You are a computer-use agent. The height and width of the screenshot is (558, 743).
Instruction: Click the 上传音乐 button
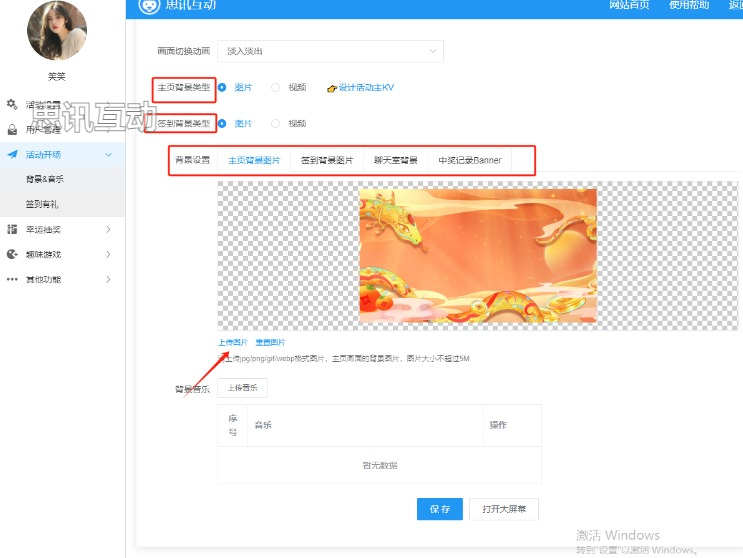[x=242, y=388]
